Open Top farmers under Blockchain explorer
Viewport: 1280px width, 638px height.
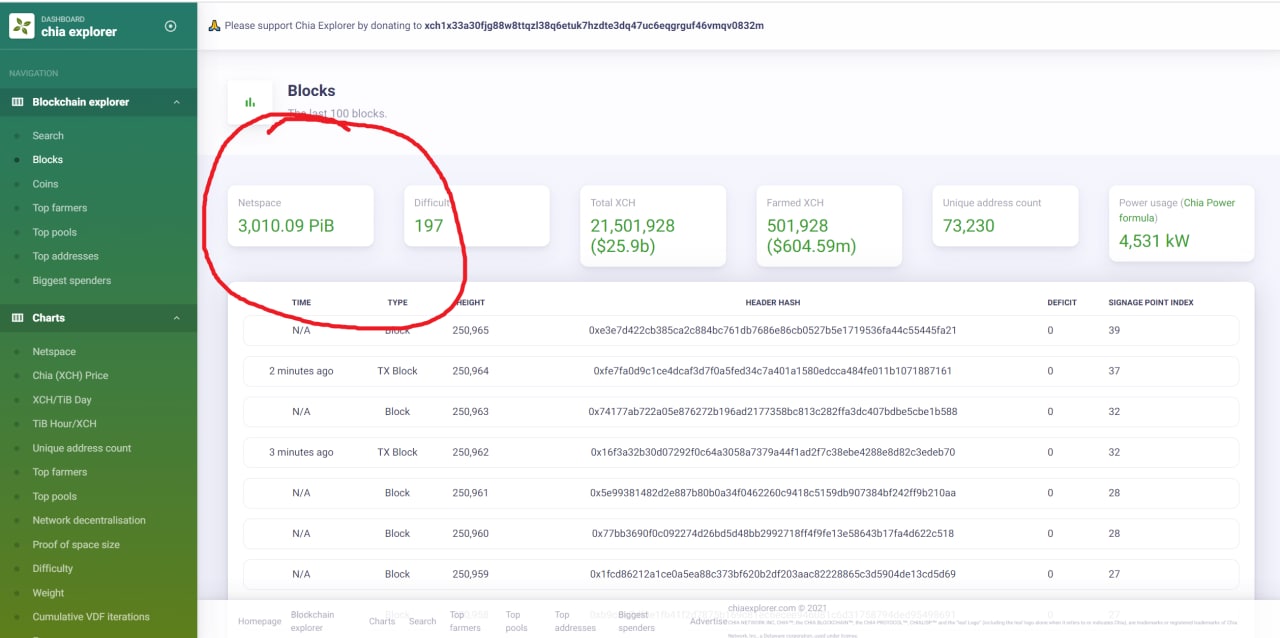(60, 208)
